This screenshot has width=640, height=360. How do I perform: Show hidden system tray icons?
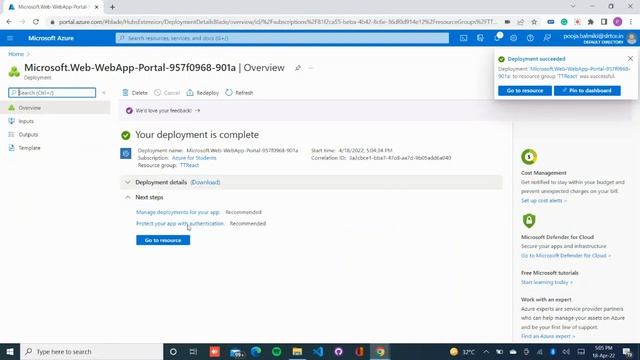click(x=486, y=351)
